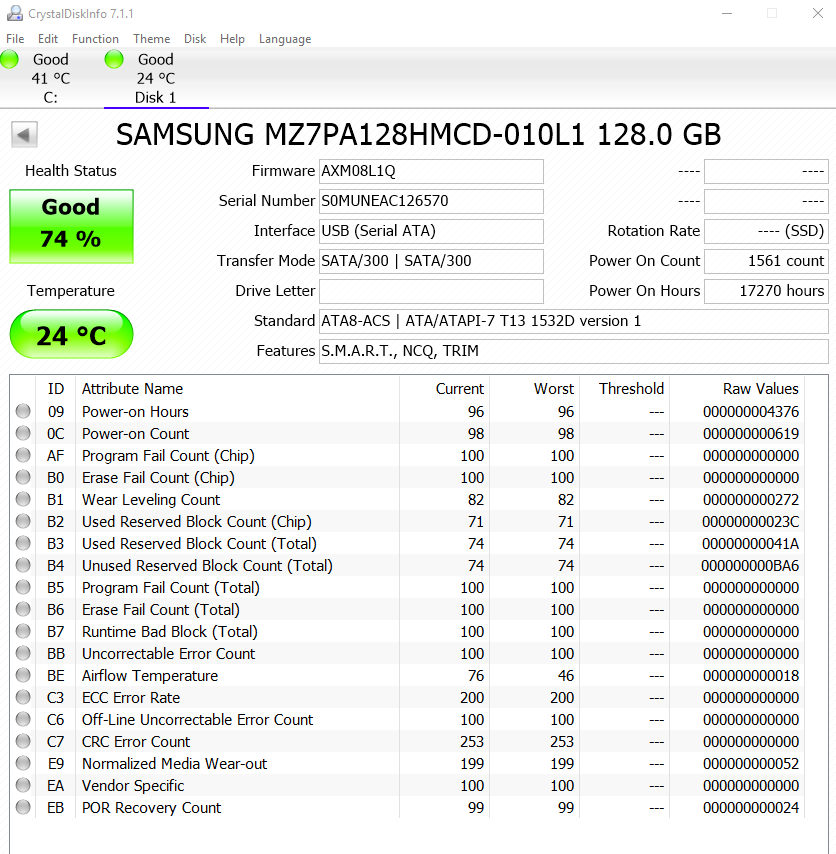Click status dot for Unused Reserved Block Count
836x854 pixels.
[23, 565]
